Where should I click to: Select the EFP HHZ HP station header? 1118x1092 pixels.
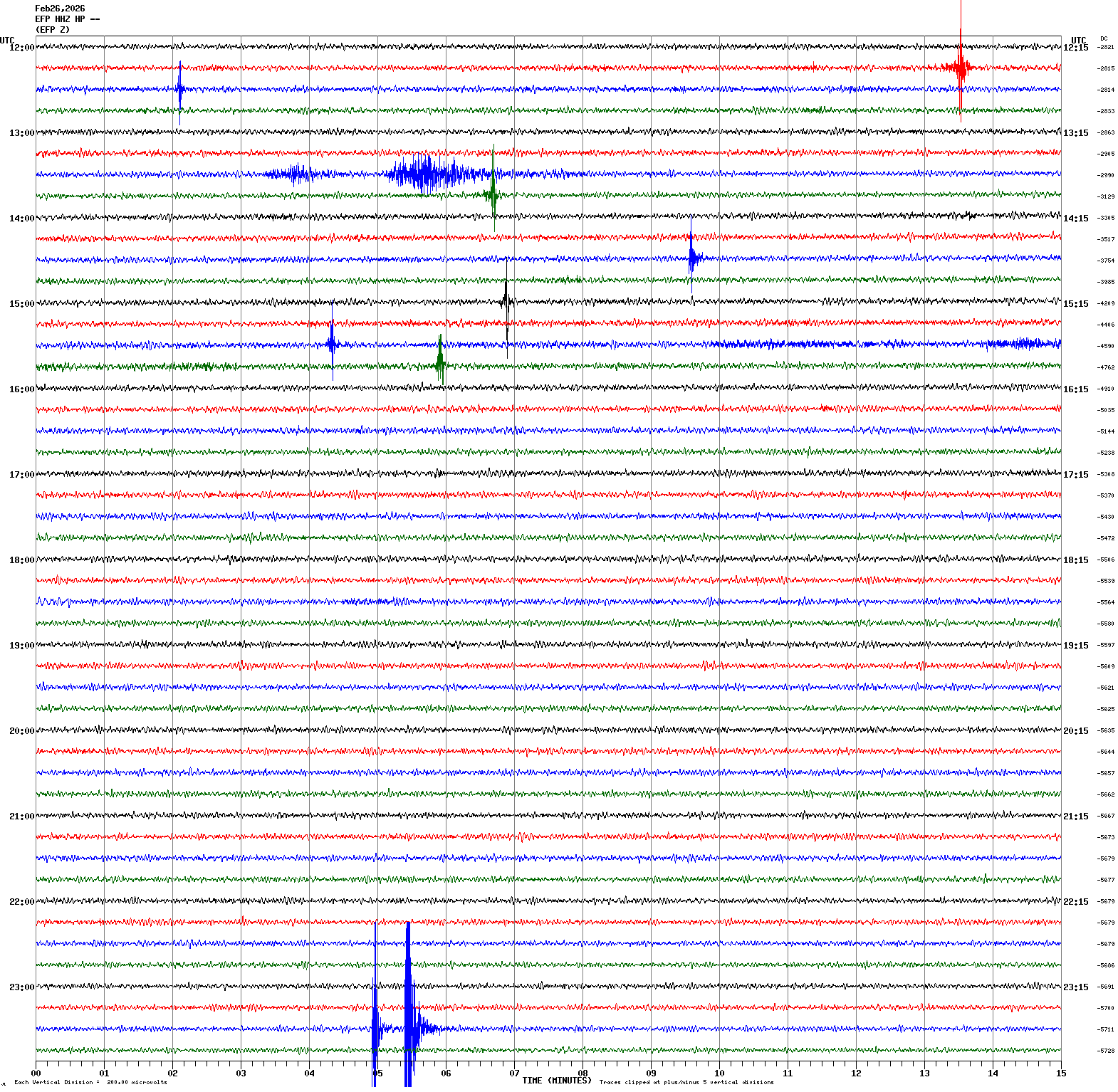(67, 19)
